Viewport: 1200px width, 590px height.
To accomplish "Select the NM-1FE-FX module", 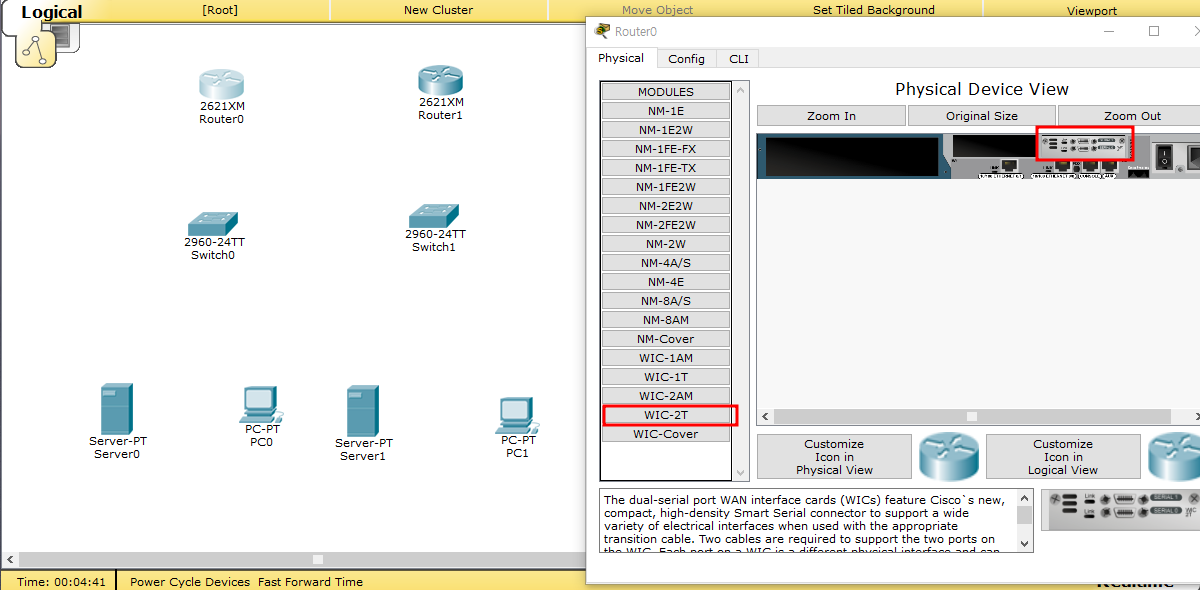I will [x=666, y=149].
